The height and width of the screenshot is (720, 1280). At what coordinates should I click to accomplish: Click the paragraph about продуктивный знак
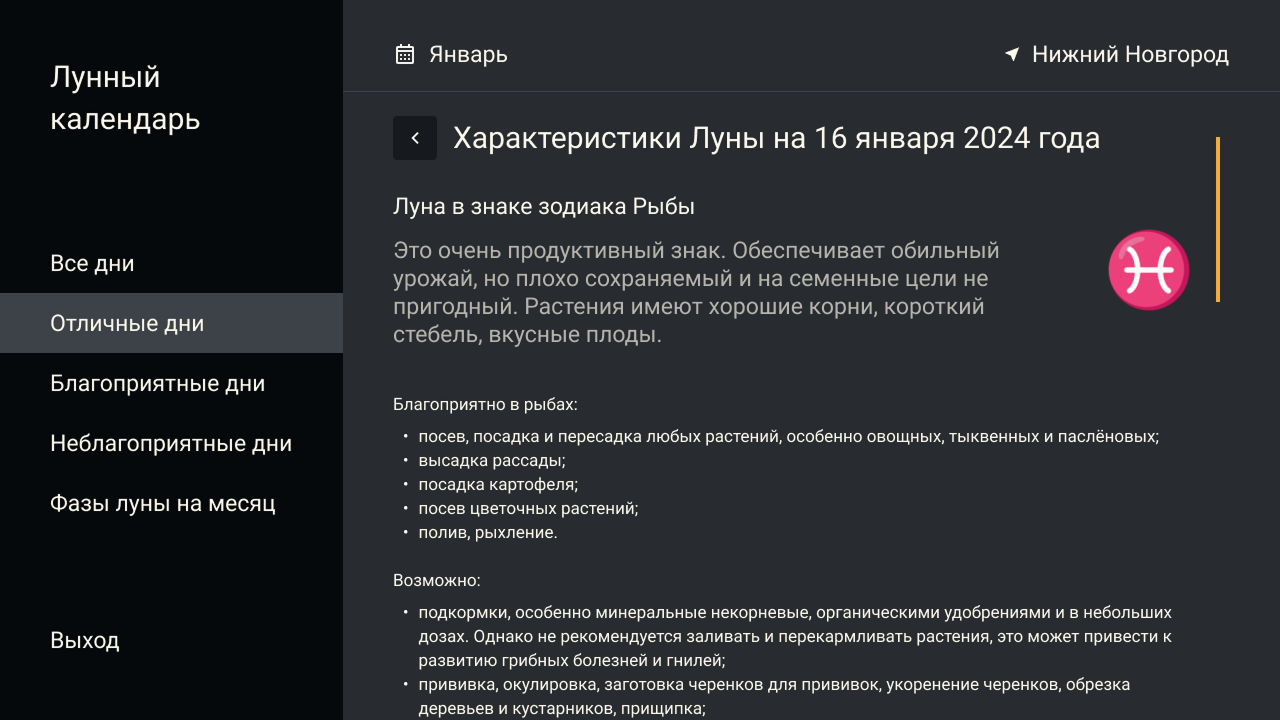point(696,292)
